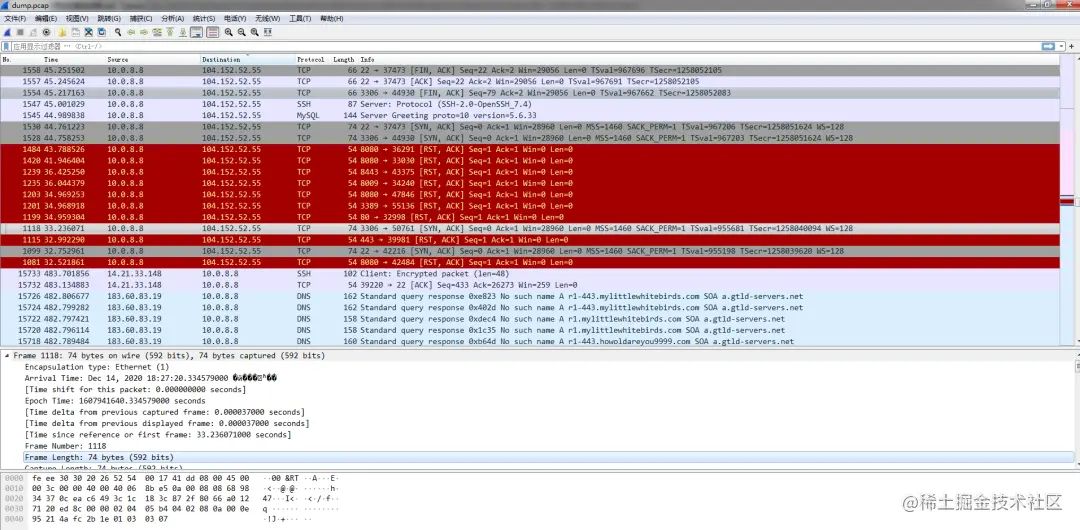Click the restart current capture icon
The width and height of the screenshot is (1080, 530).
33,32
